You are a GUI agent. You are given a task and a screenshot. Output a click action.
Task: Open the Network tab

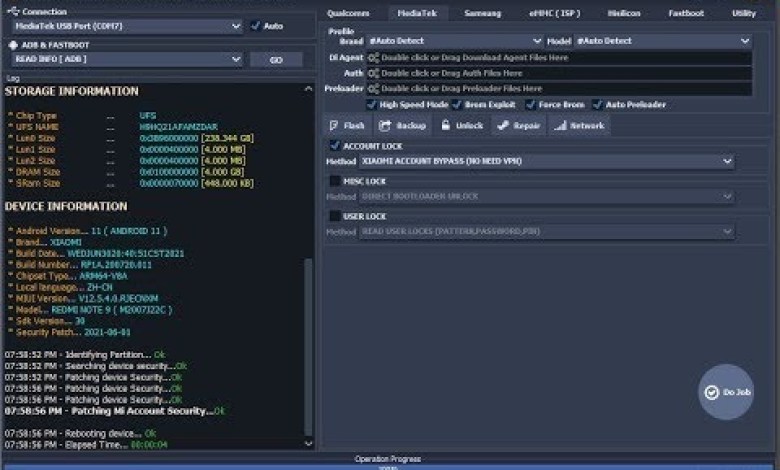[x=580, y=126]
